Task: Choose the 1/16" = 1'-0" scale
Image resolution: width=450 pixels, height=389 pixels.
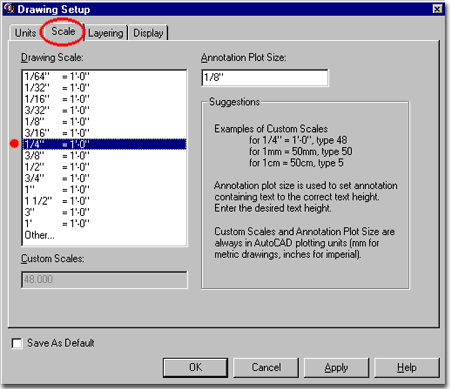Action: (104, 99)
